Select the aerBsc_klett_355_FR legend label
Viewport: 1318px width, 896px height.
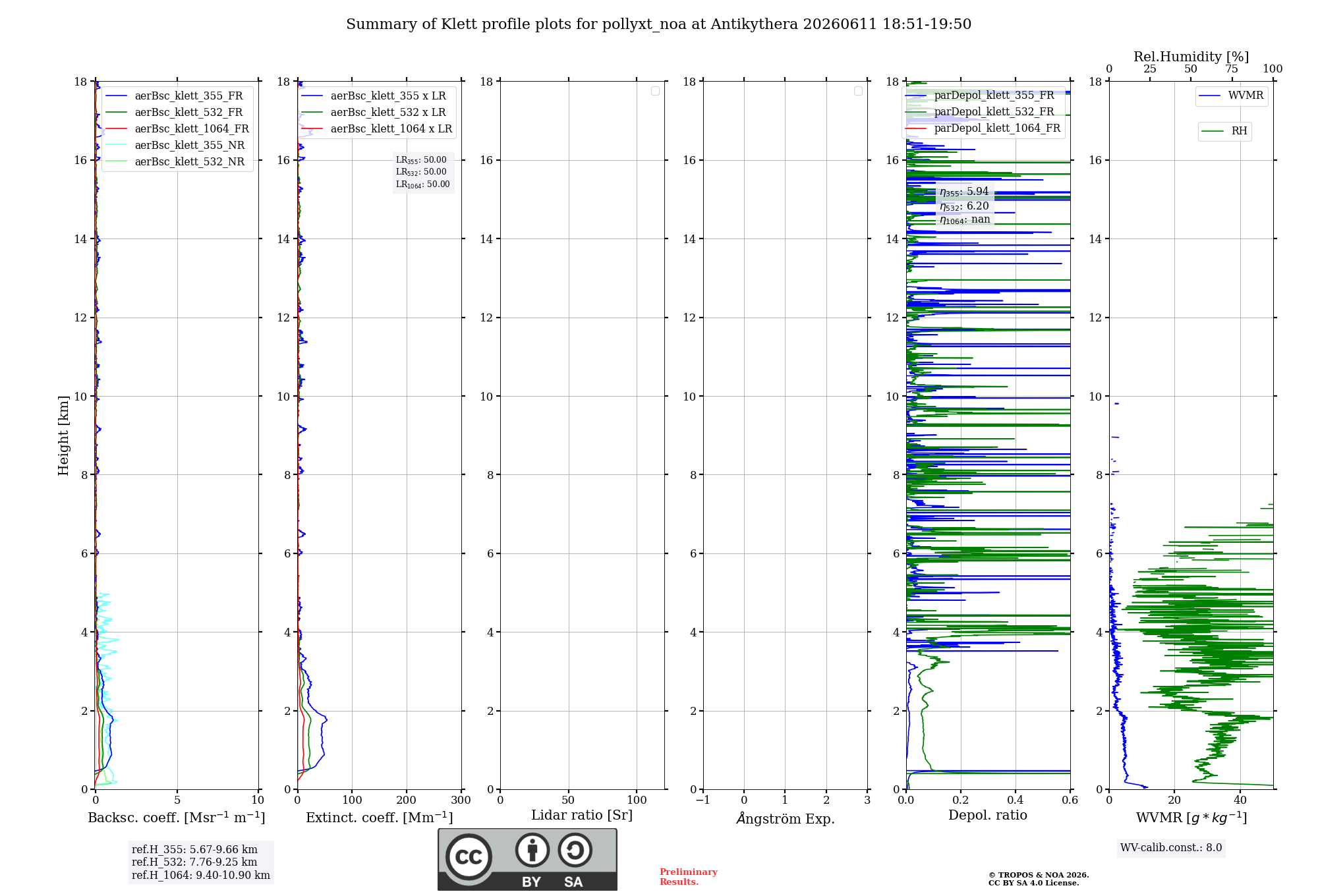coord(188,96)
